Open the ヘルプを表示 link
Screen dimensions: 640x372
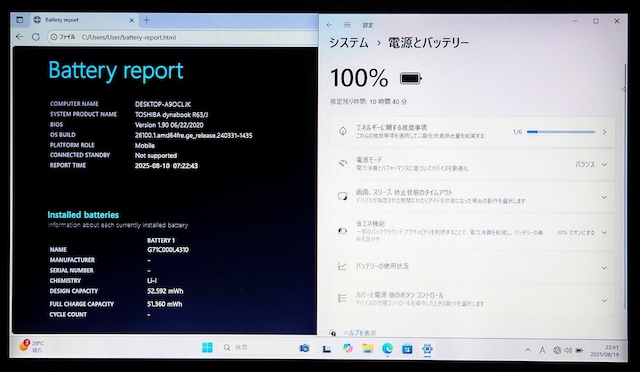coord(360,333)
